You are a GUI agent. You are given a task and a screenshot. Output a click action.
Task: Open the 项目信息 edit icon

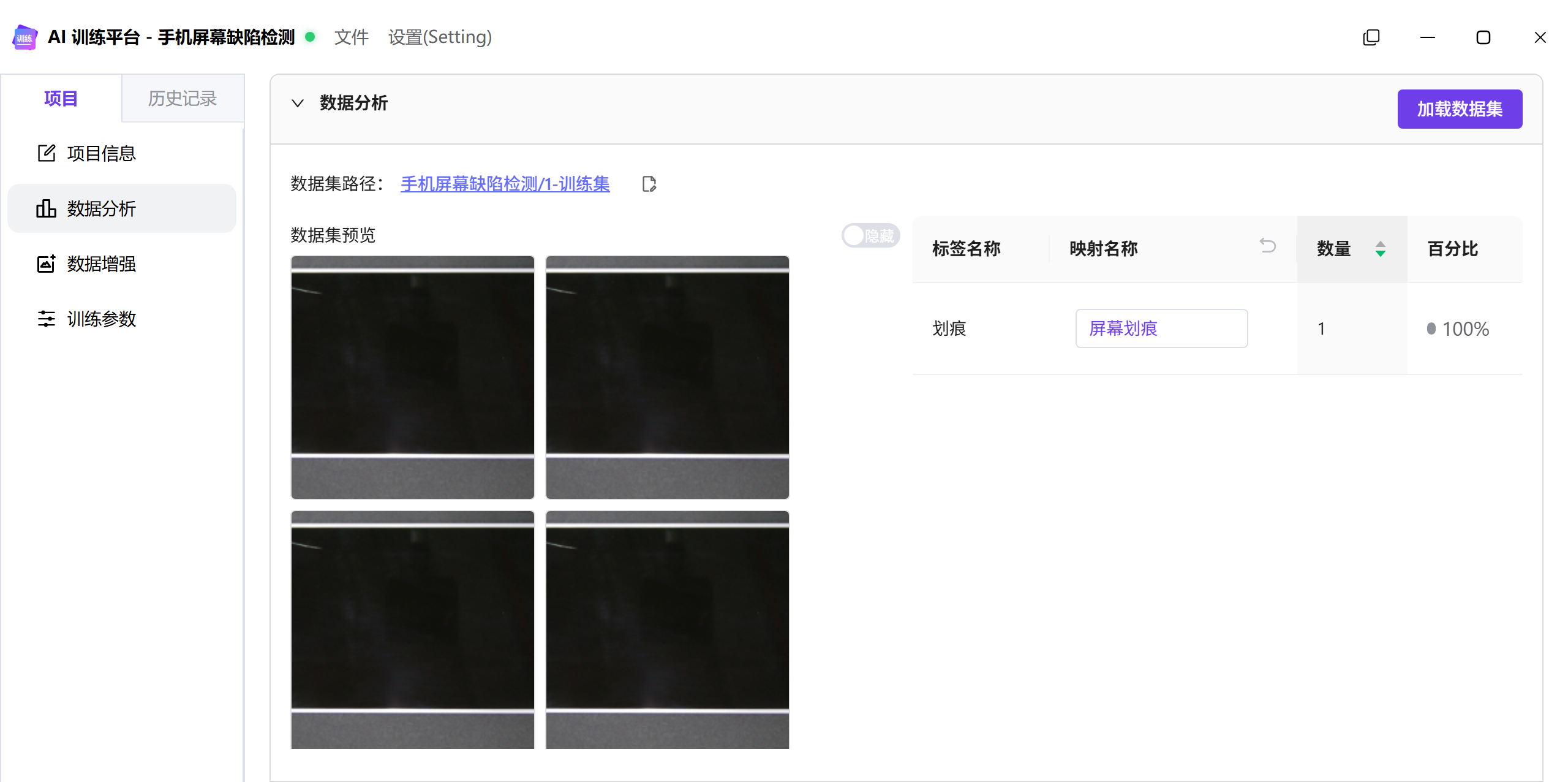pyautogui.click(x=47, y=153)
